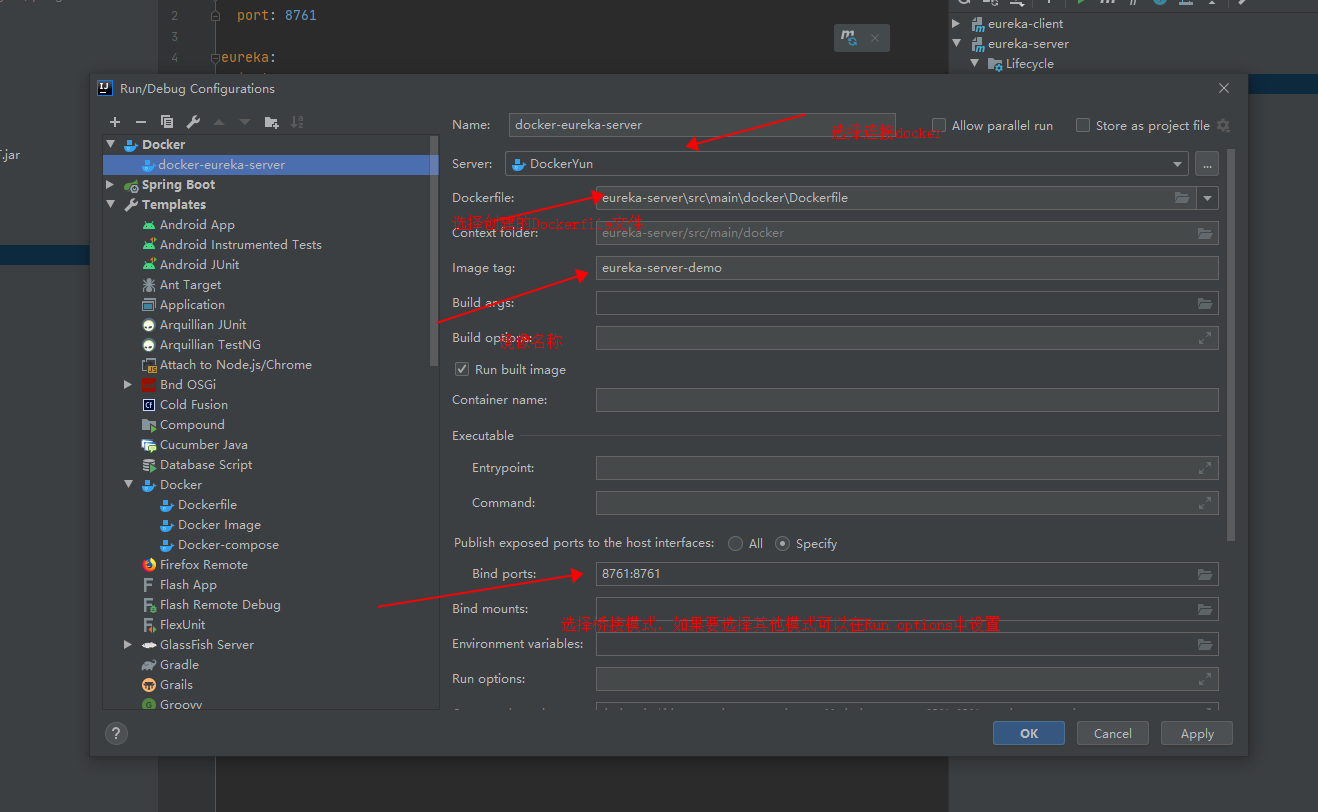Open Bind mounts editor folder icon
1318x812 pixels.
1205,609
